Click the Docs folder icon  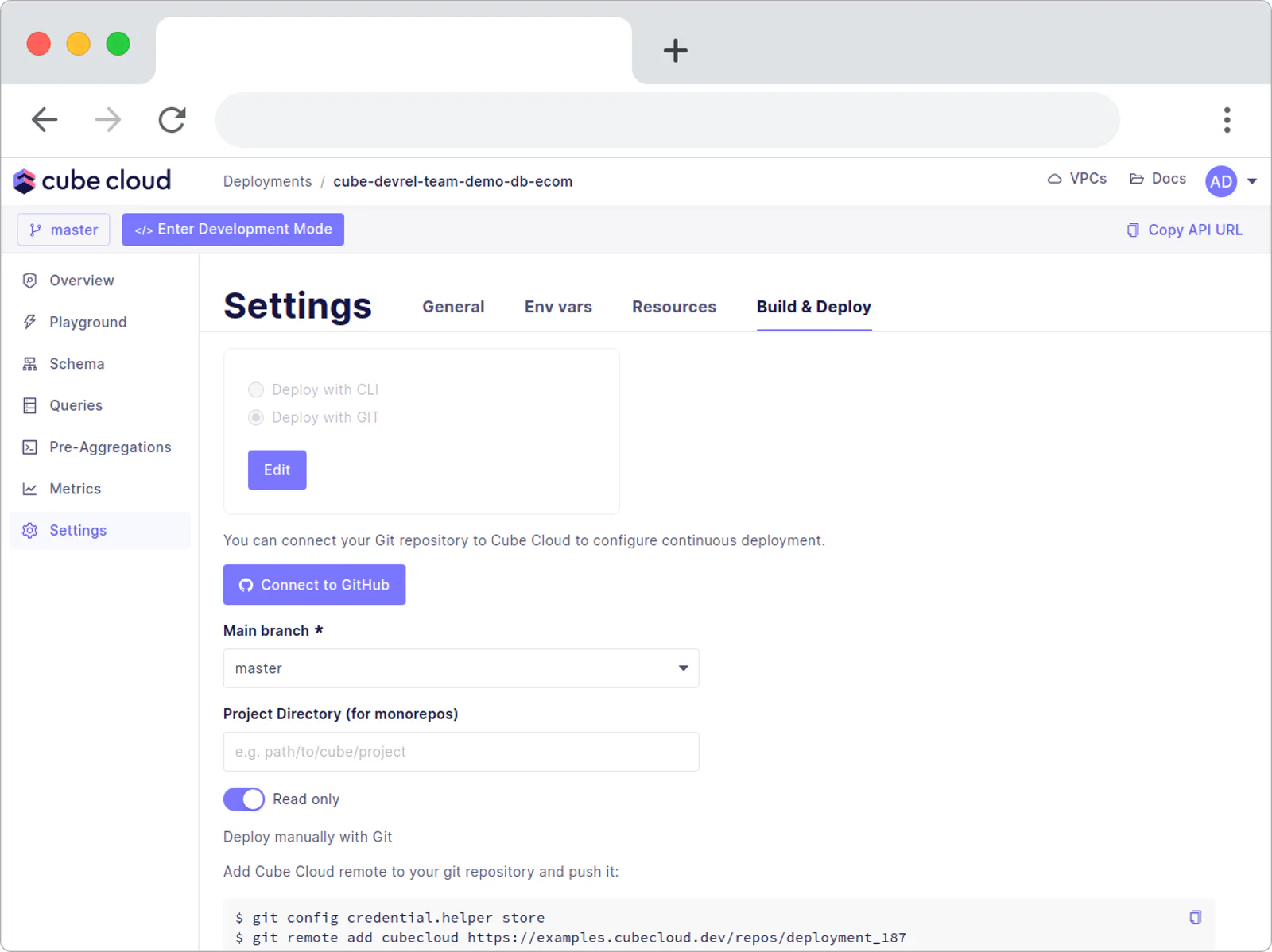tap(1137, 179)
